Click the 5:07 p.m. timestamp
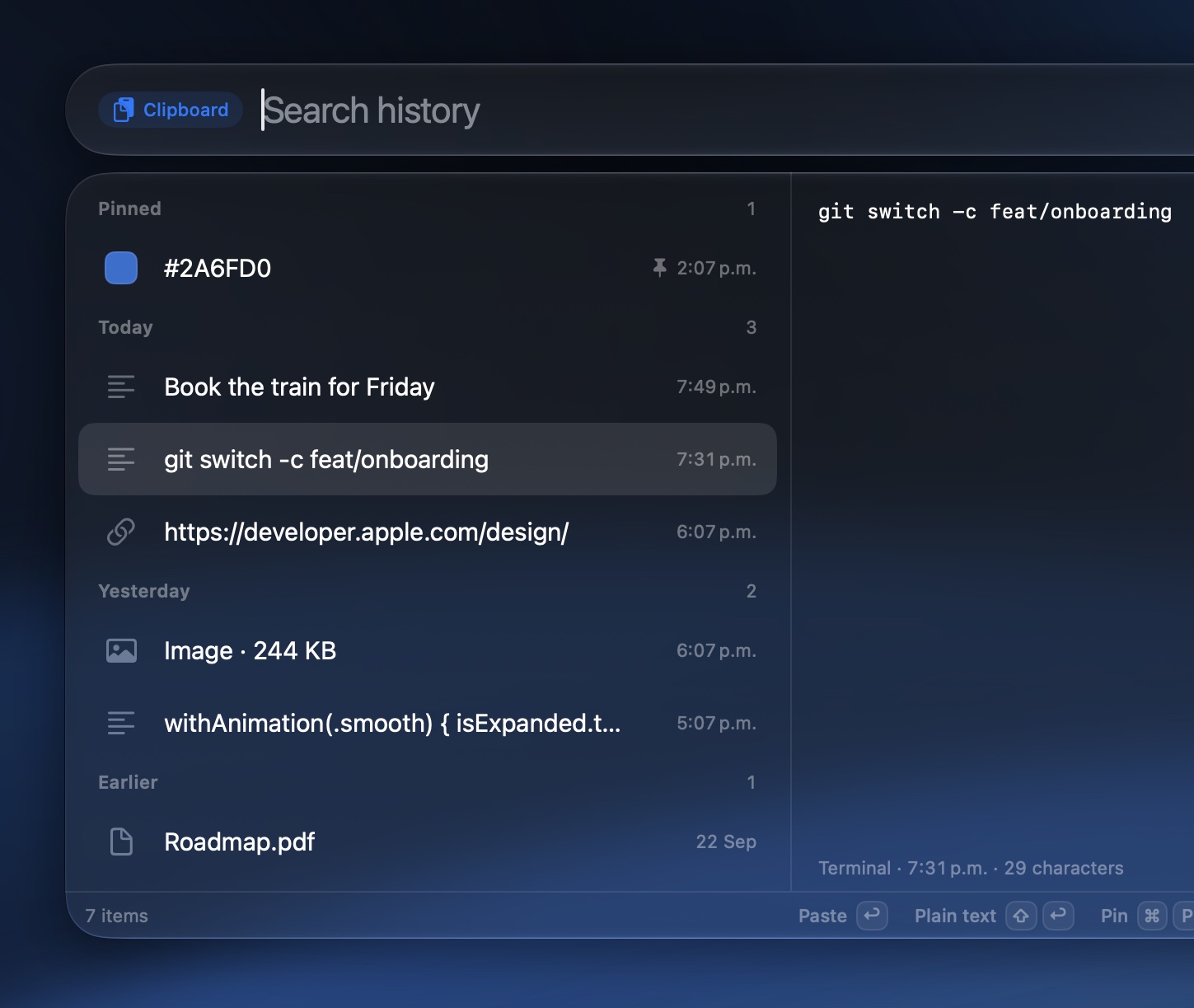This screenshot has height=1008, width=1194. (x=716, y=723)
